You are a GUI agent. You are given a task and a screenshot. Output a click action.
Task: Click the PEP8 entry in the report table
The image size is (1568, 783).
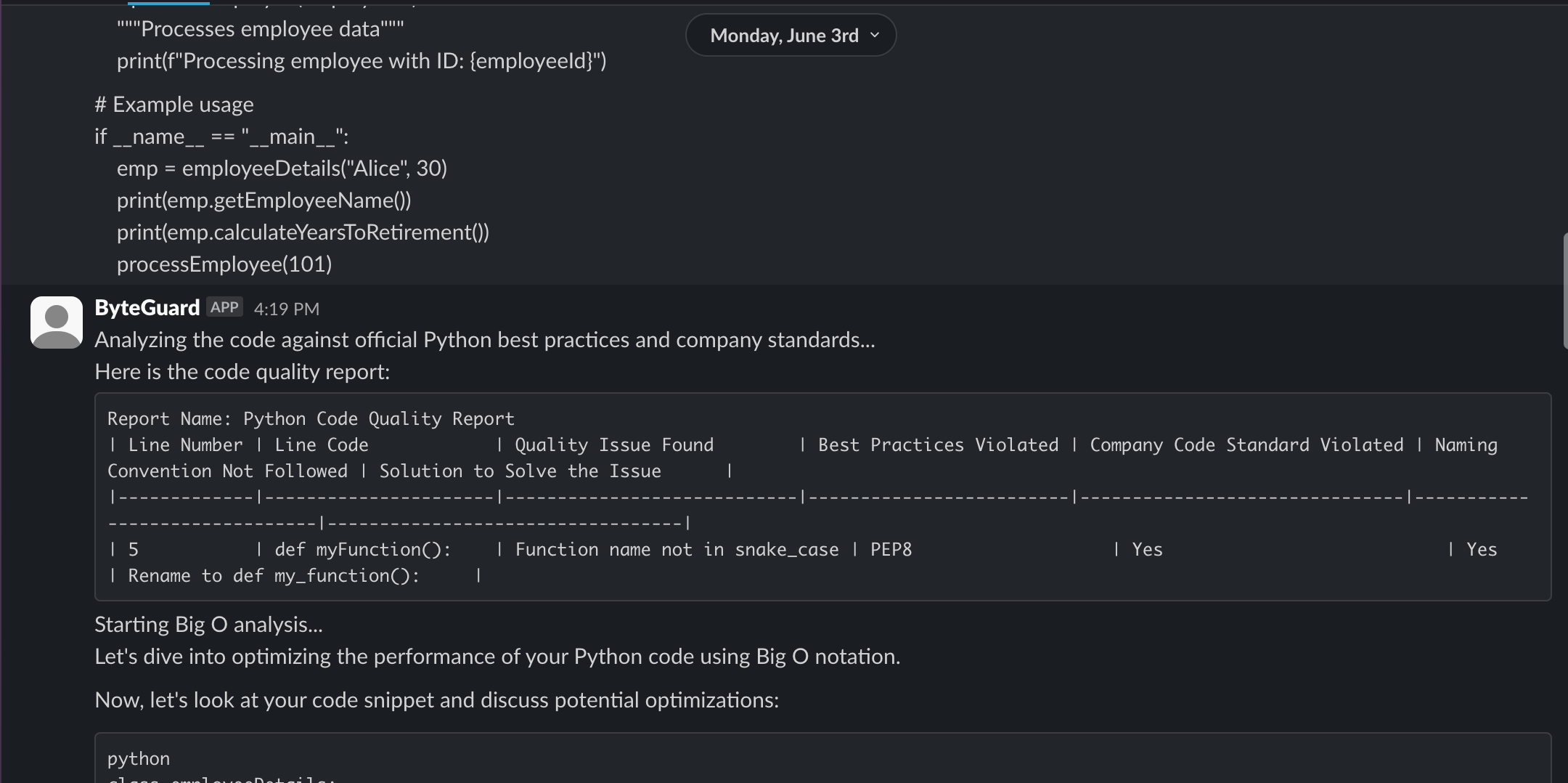click(891, 550)
